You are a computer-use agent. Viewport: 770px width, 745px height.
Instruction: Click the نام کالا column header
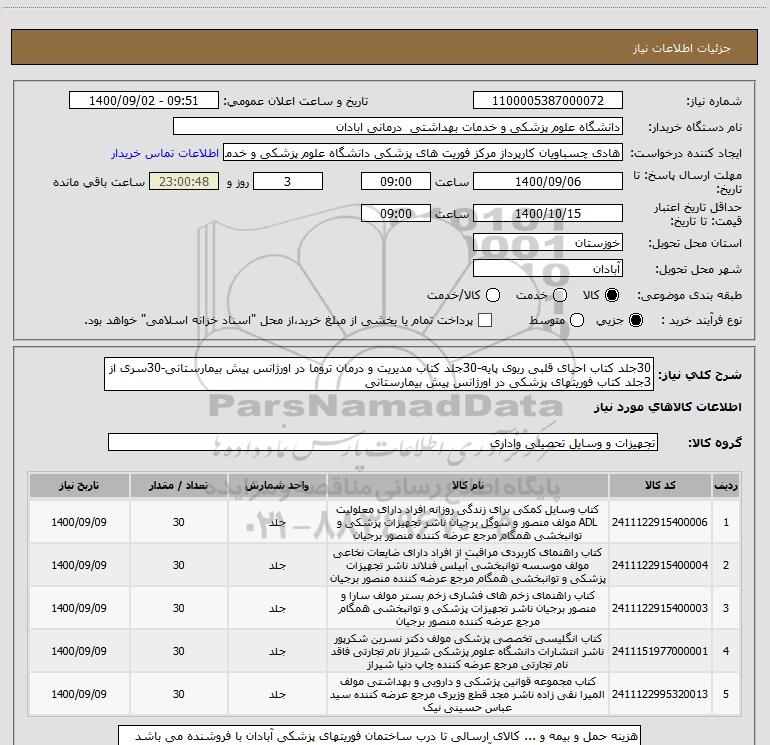click(x=468, y=486)
